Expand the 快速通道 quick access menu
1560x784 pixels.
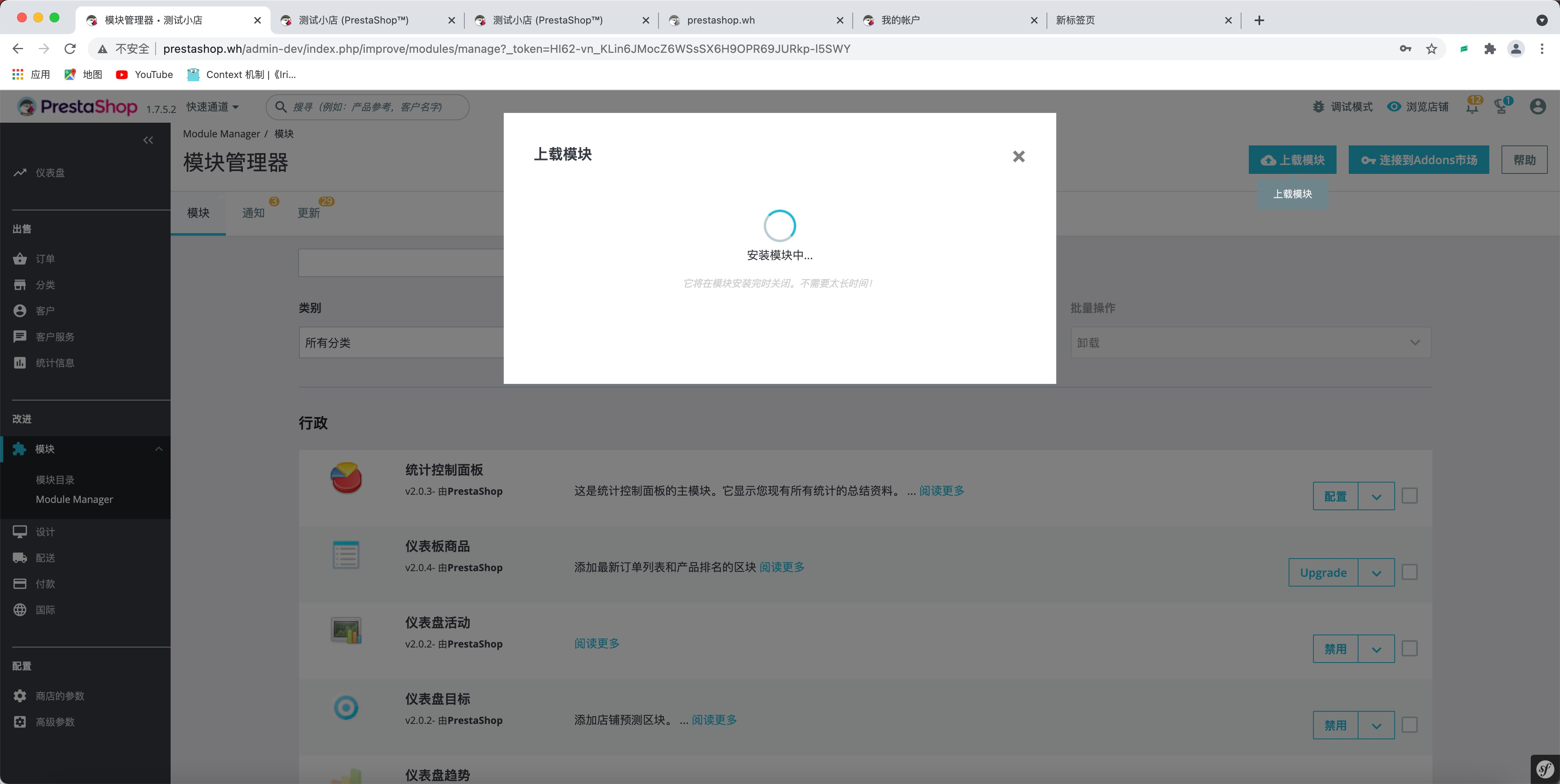[x=212, y=107]
